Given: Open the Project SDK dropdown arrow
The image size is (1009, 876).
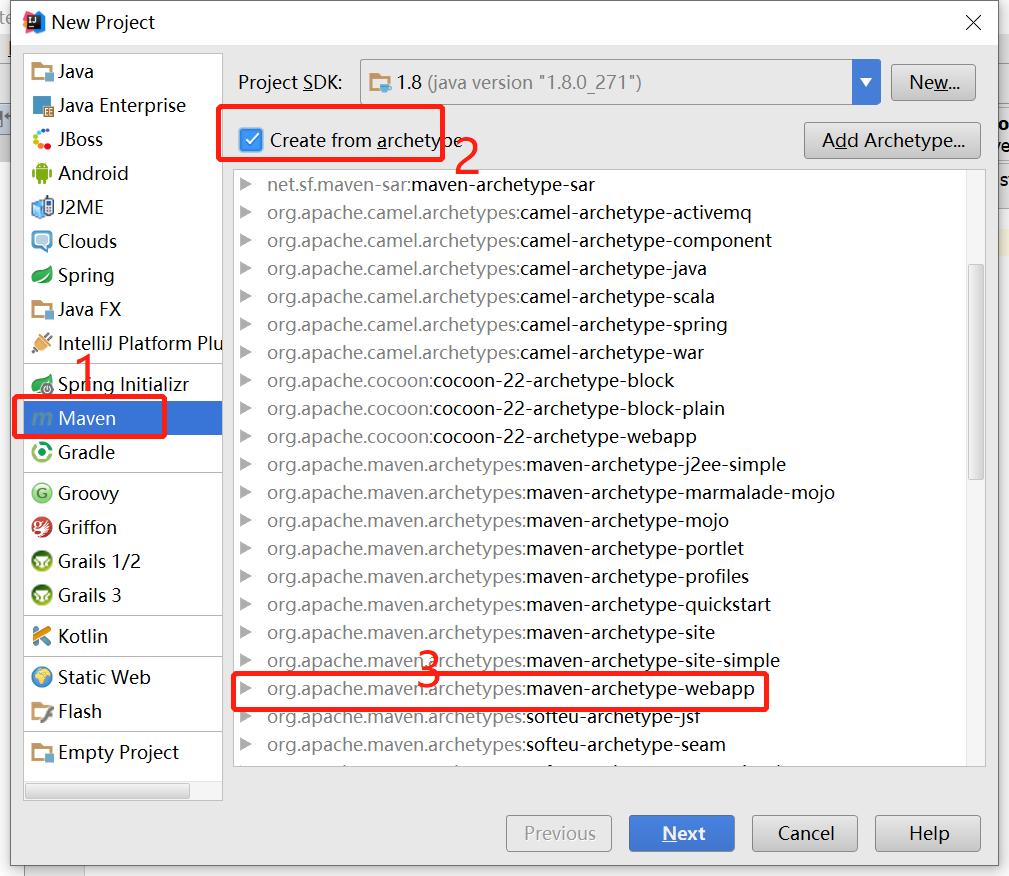Looking at the screenshot, I should pos(866,82).
